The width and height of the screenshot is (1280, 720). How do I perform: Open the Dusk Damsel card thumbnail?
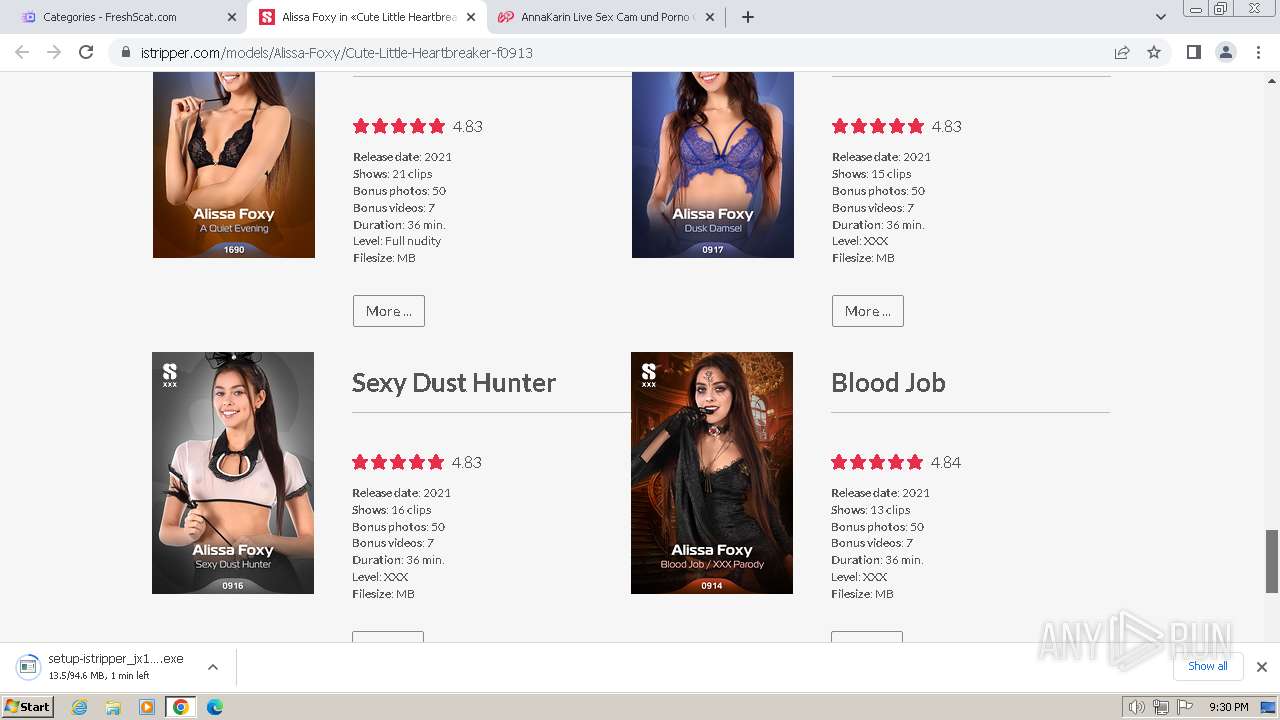pos(713,165)
